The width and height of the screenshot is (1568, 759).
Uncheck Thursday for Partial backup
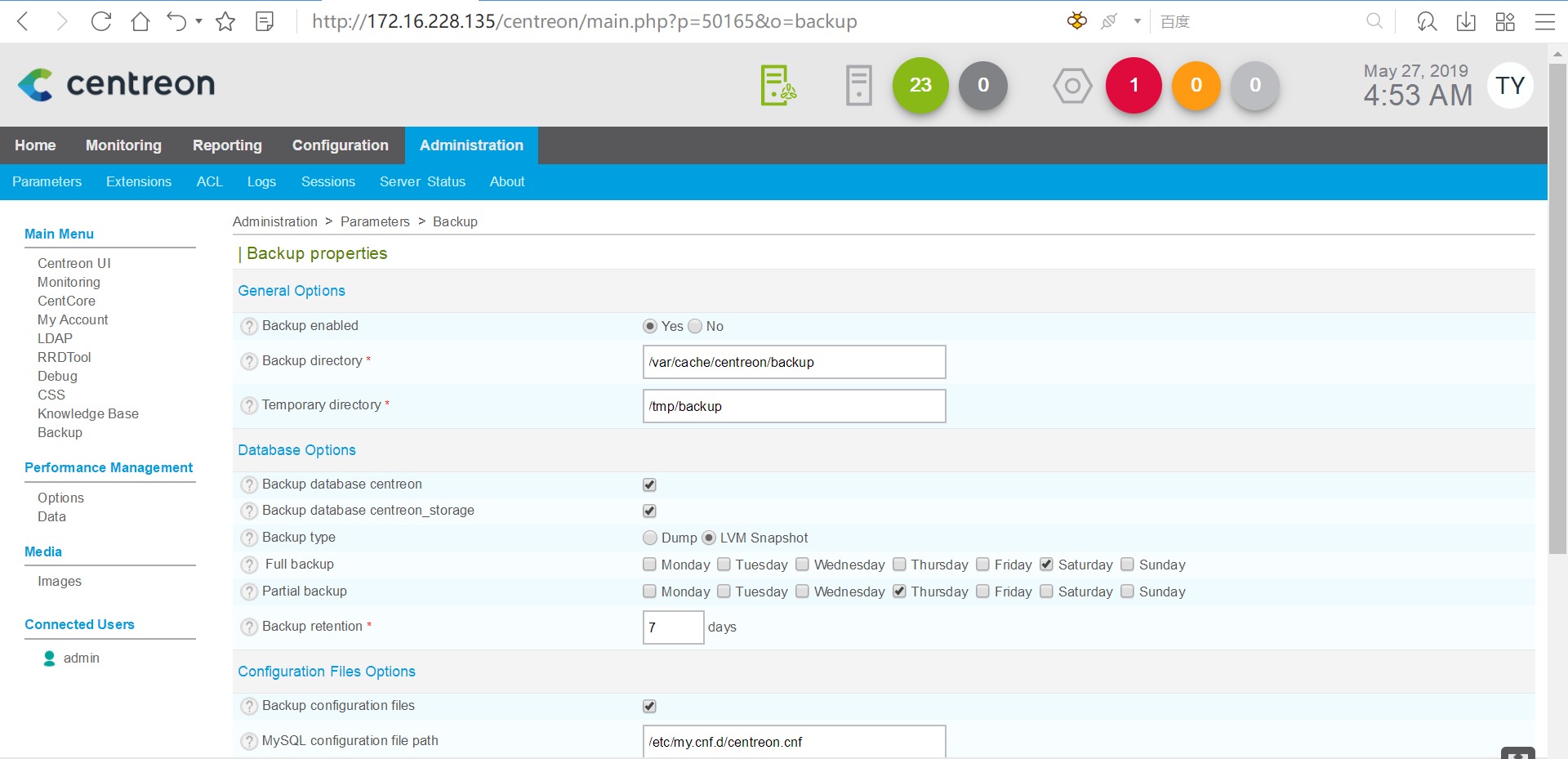tap(899, 592)
